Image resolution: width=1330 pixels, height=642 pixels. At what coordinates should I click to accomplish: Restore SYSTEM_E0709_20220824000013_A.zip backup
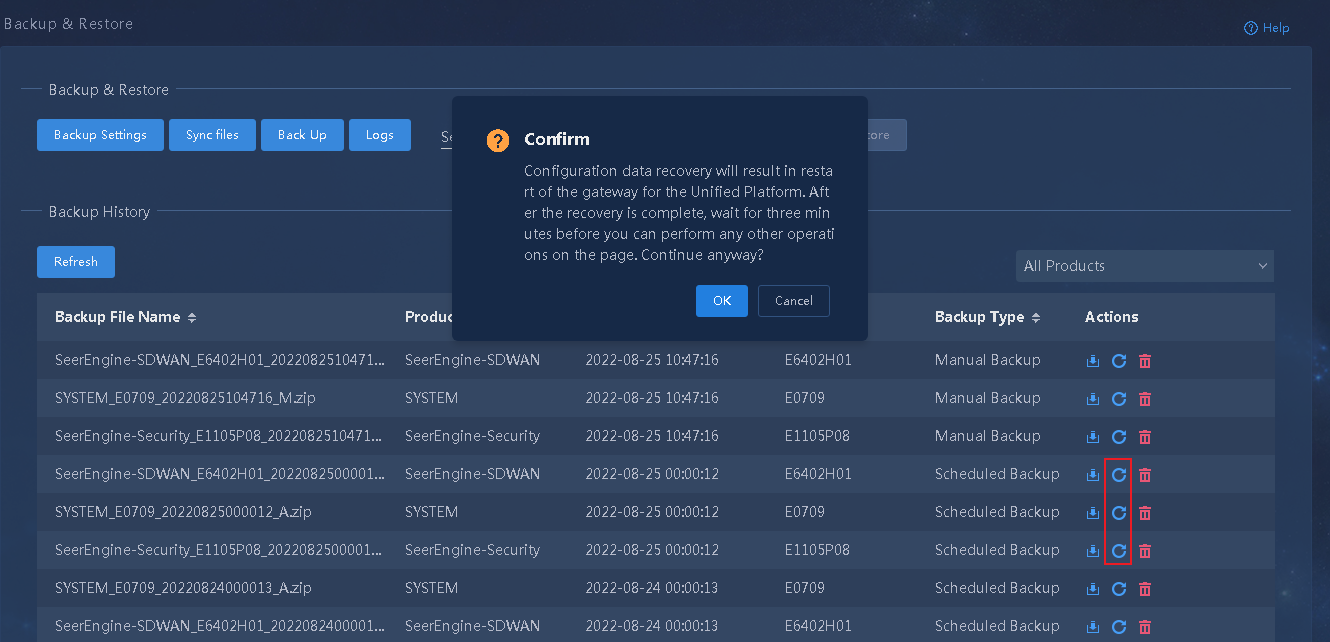[1119, 589]
